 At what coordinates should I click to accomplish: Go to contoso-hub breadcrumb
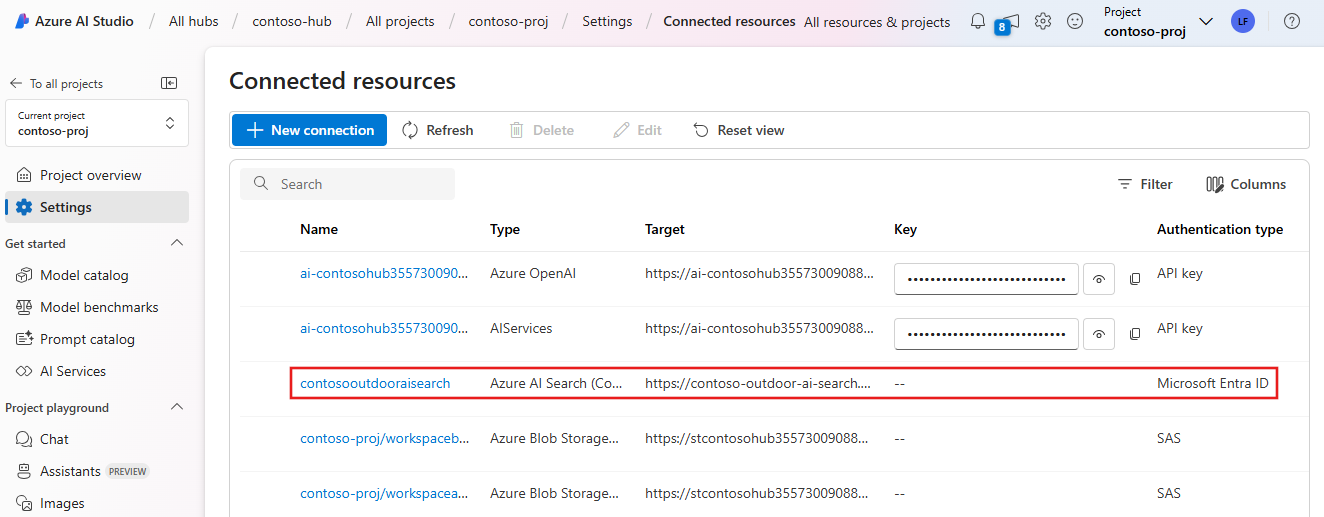pyautogui.click(x=292, y=21)
